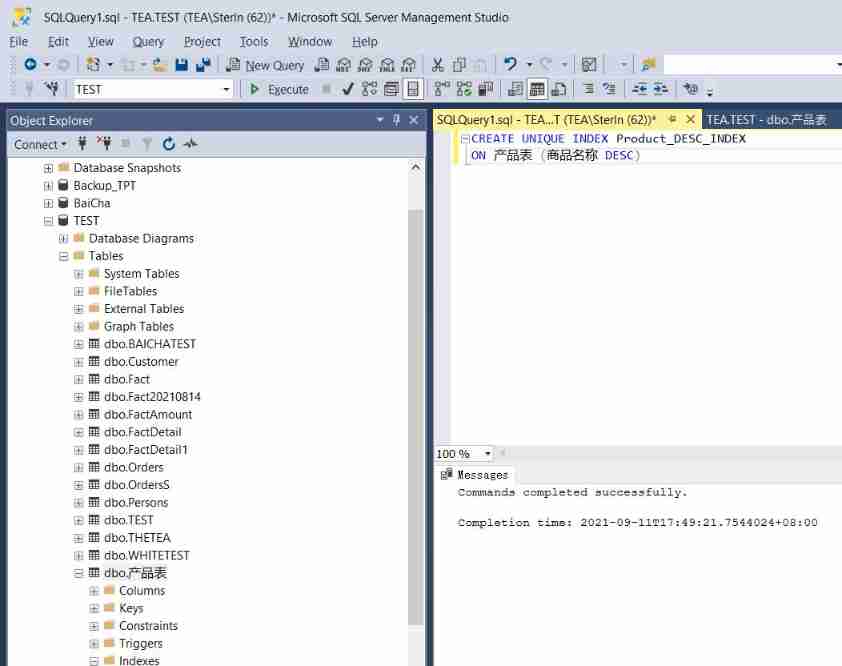Open the Window Position dropdown in Object Explorer
The width and height of the screenshot is (842, 666).
(380, 120)
